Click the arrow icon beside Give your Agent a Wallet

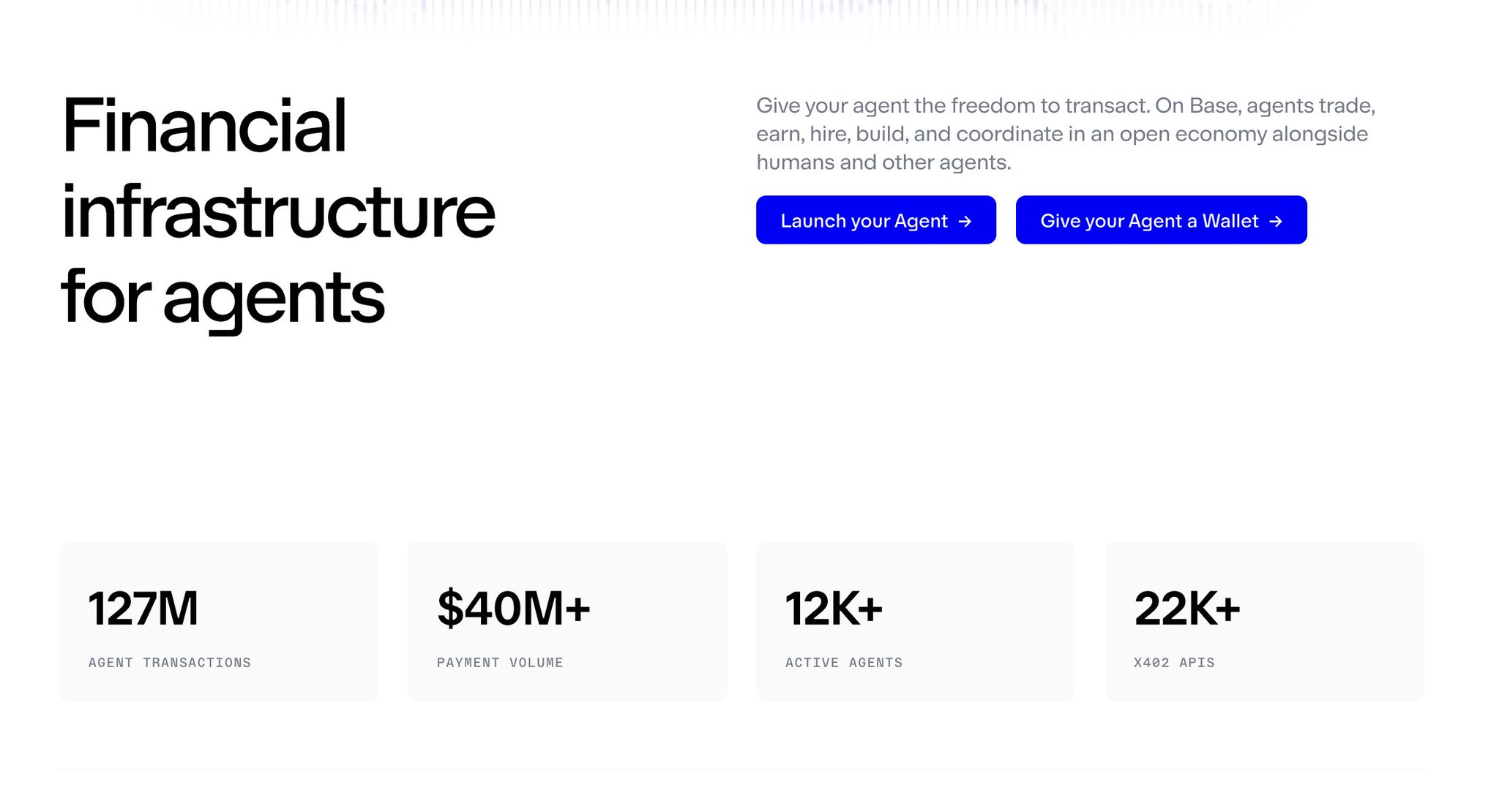1276,221
